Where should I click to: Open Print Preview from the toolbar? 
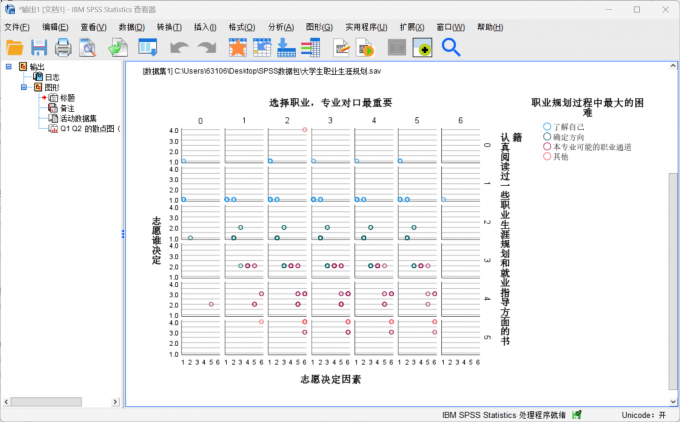(x=88, y=47)
